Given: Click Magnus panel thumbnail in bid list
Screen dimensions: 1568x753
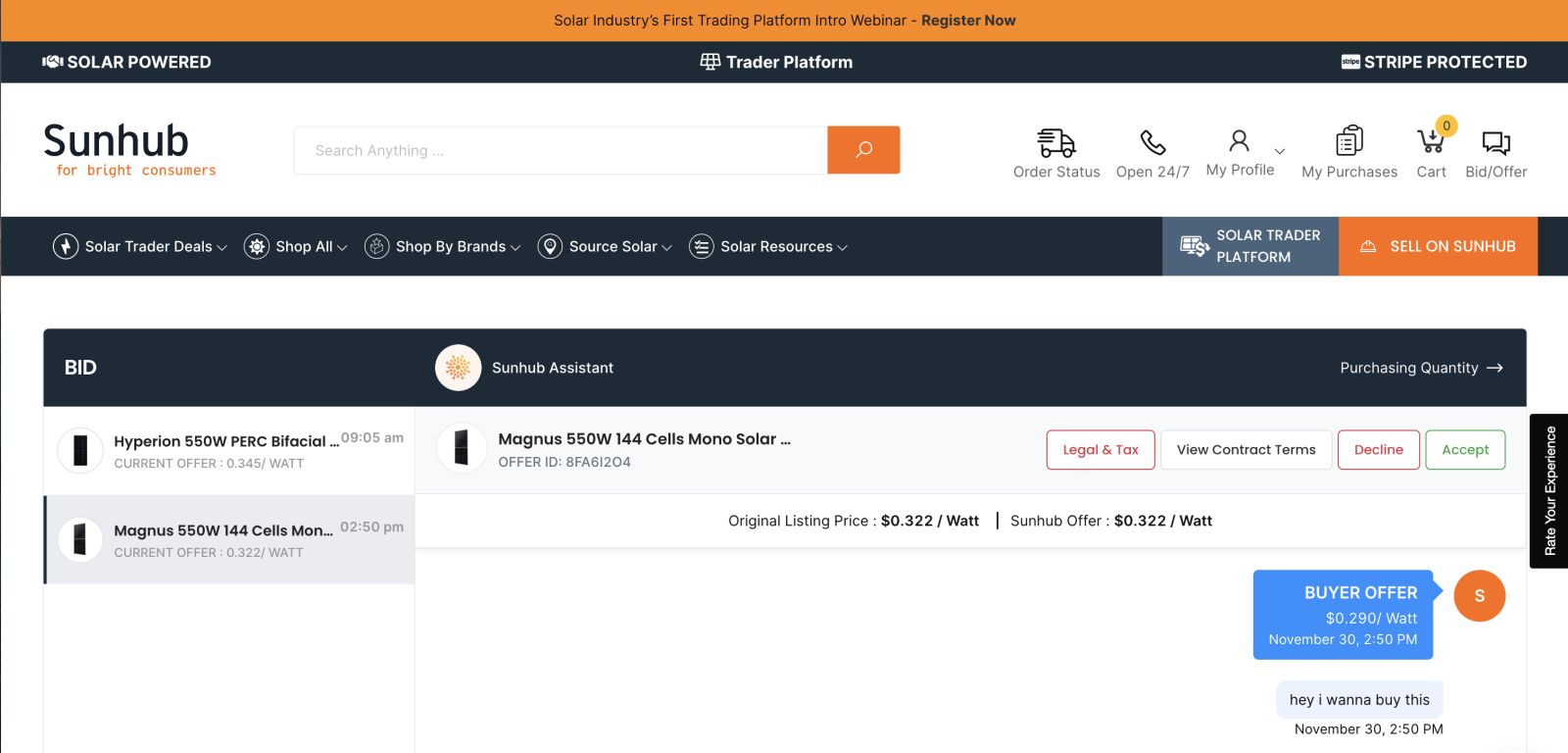Looking at the screenshot, I should coord(80,539).
